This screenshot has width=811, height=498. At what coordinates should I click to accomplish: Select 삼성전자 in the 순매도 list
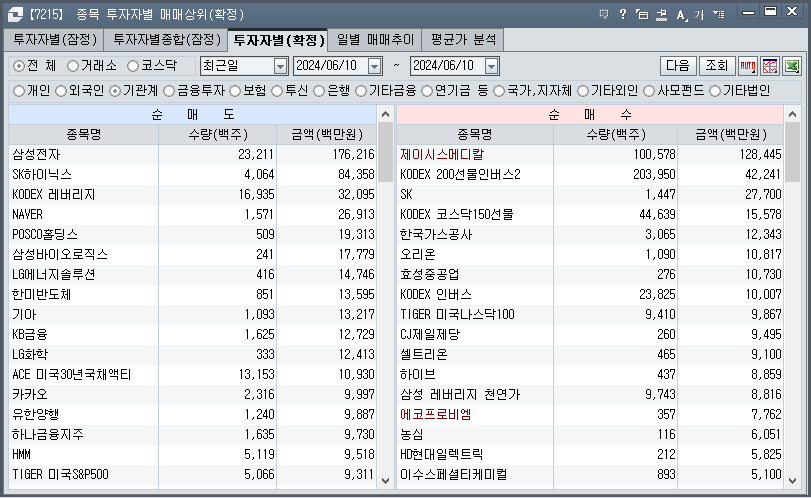[x=36, y=155]
